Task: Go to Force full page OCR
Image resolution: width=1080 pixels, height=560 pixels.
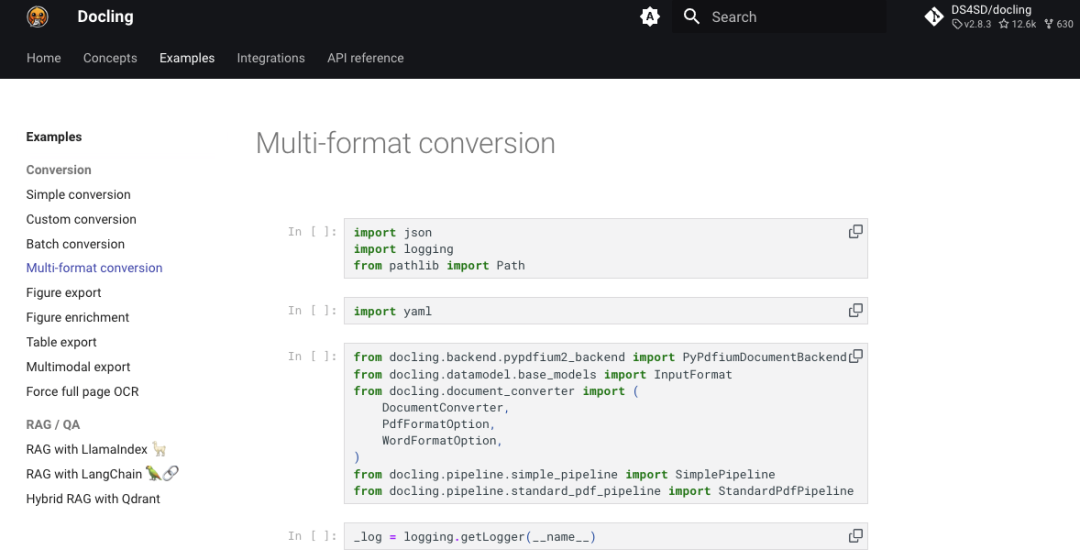Action: [x=82, y=392]
